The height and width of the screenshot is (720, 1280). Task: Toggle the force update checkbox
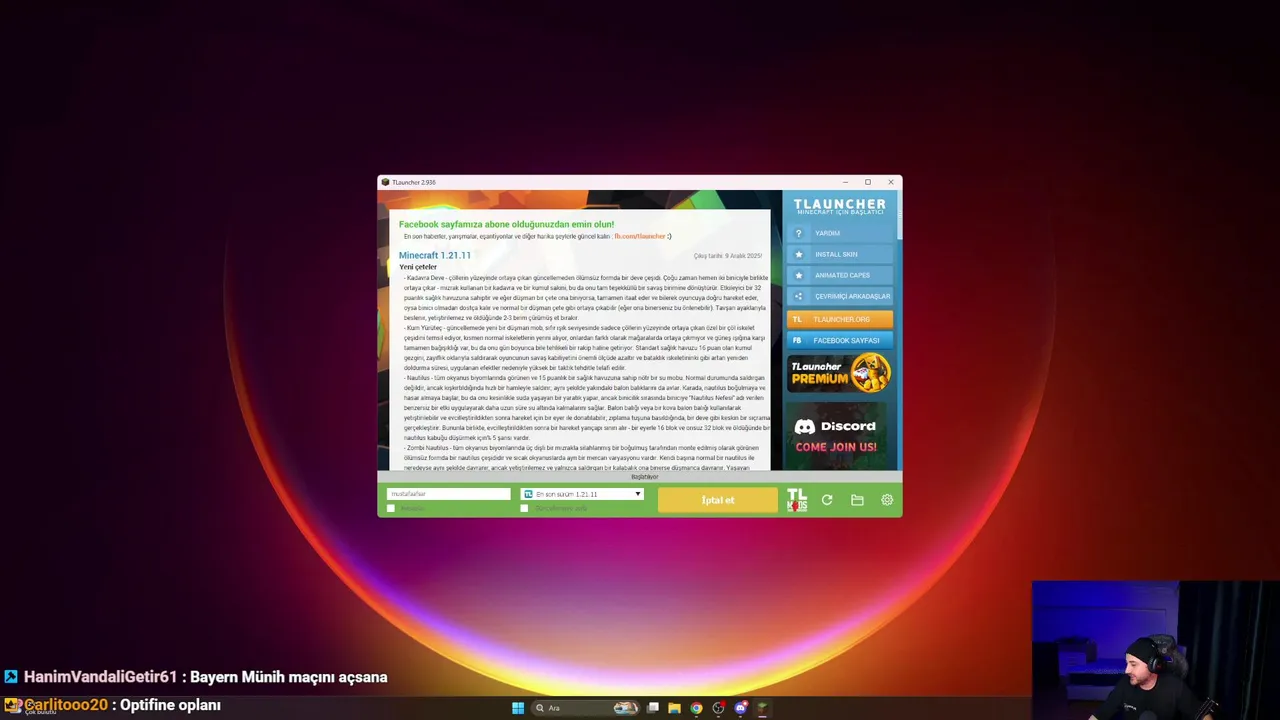(x=524, y=508)
